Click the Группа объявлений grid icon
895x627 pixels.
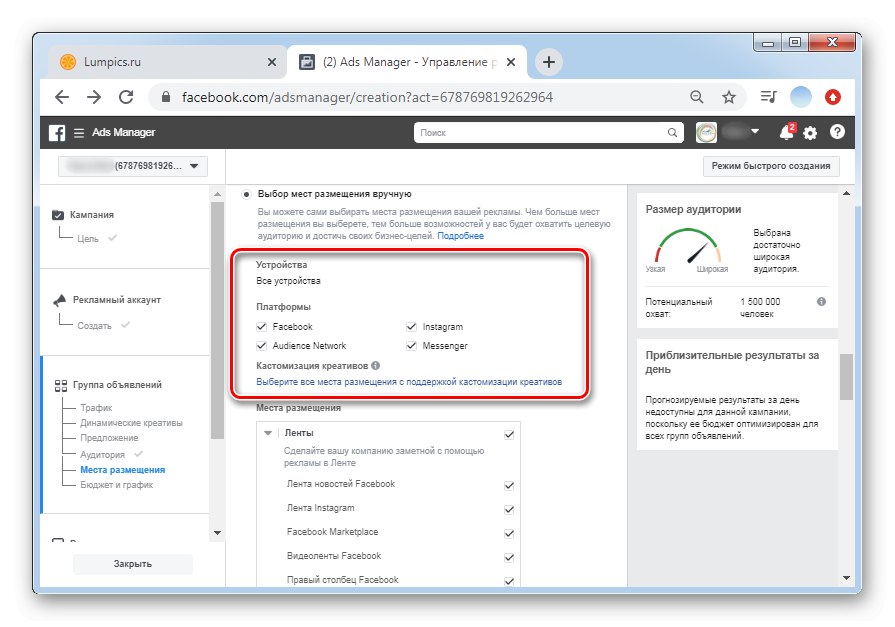tap(61, 385)
